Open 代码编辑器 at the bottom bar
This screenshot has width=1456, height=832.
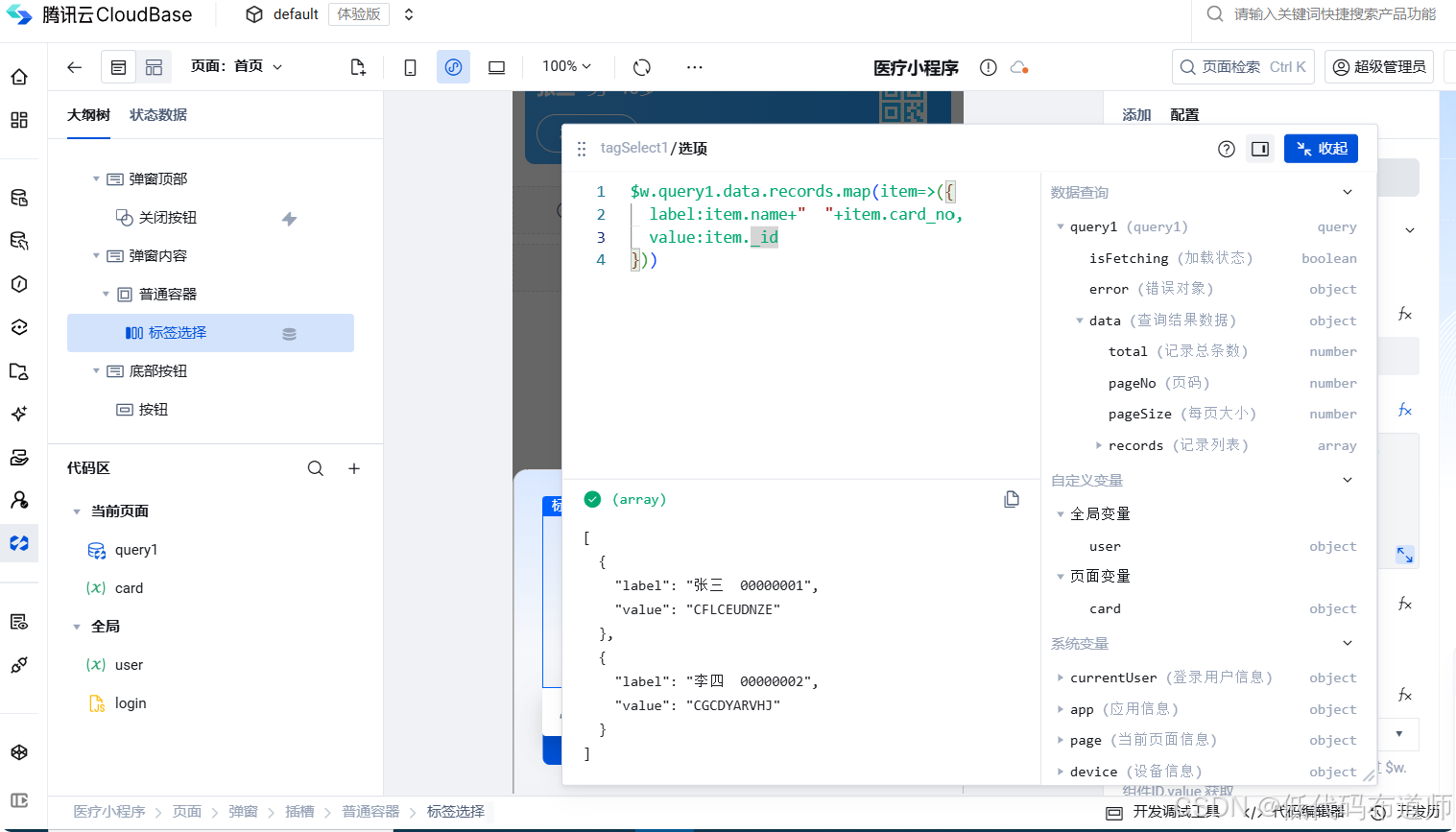coord(1296,812)
